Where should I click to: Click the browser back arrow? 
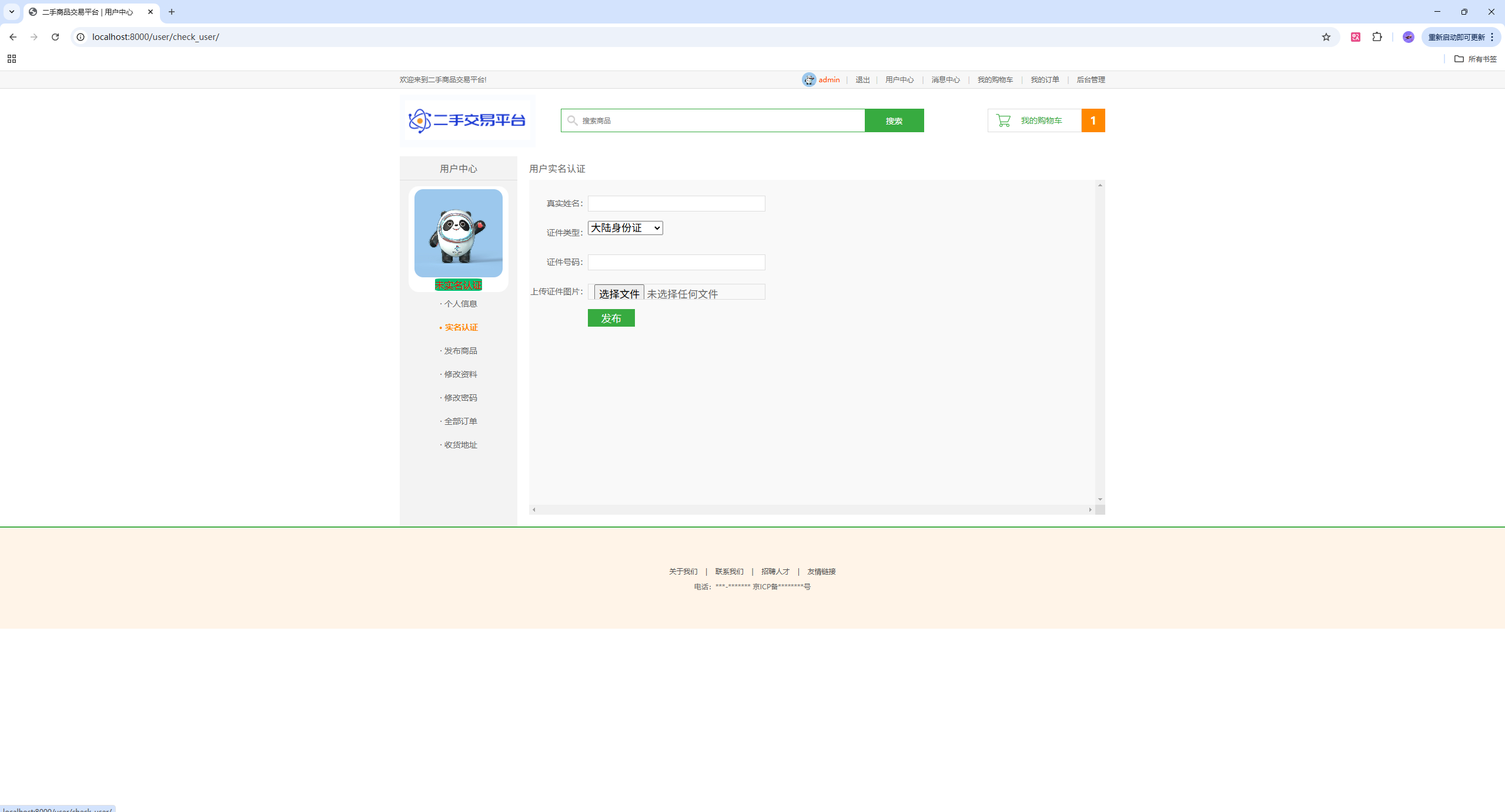click(x=13, y=36)
